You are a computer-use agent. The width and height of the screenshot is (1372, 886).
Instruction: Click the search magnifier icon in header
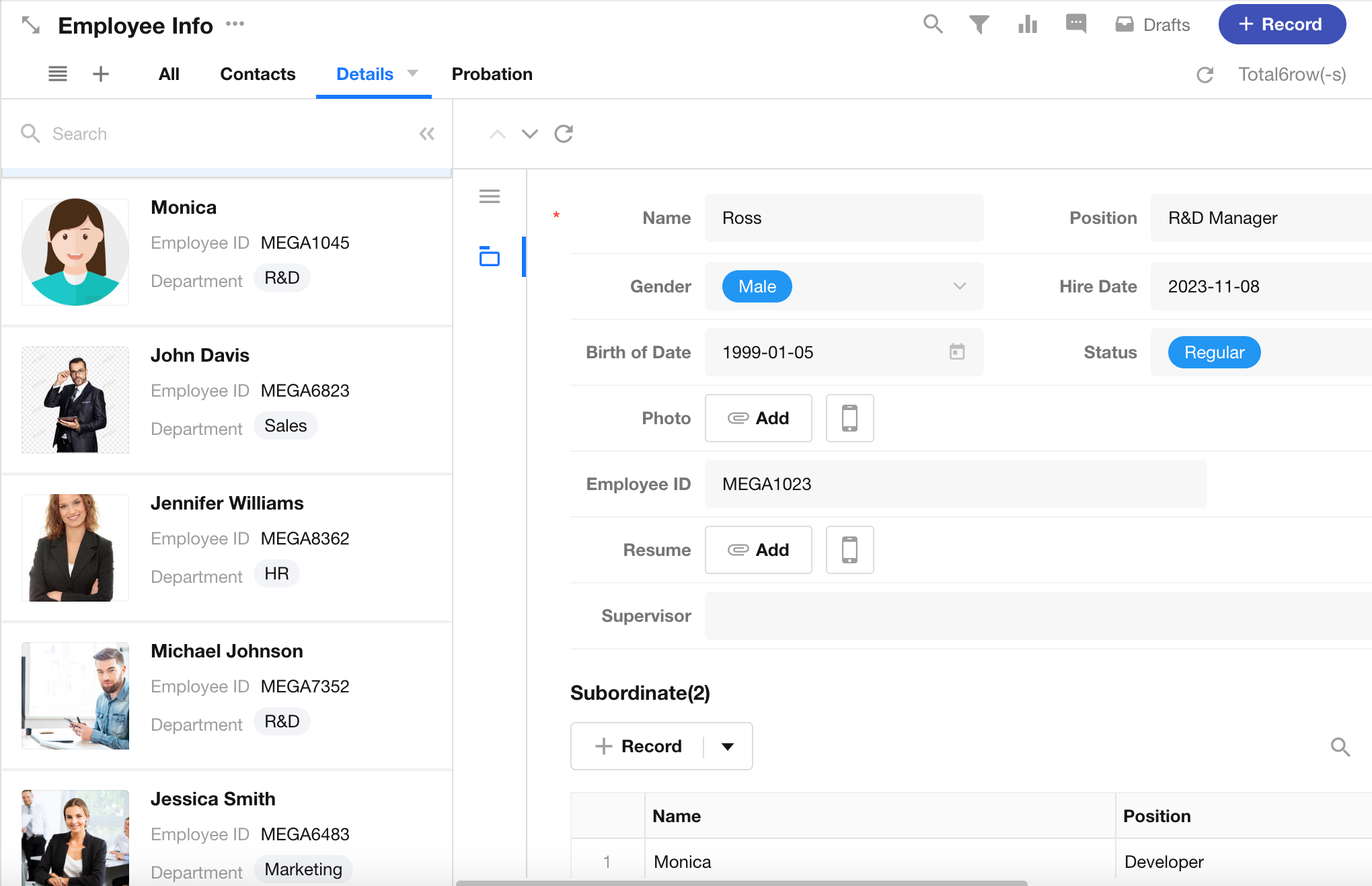933,24
